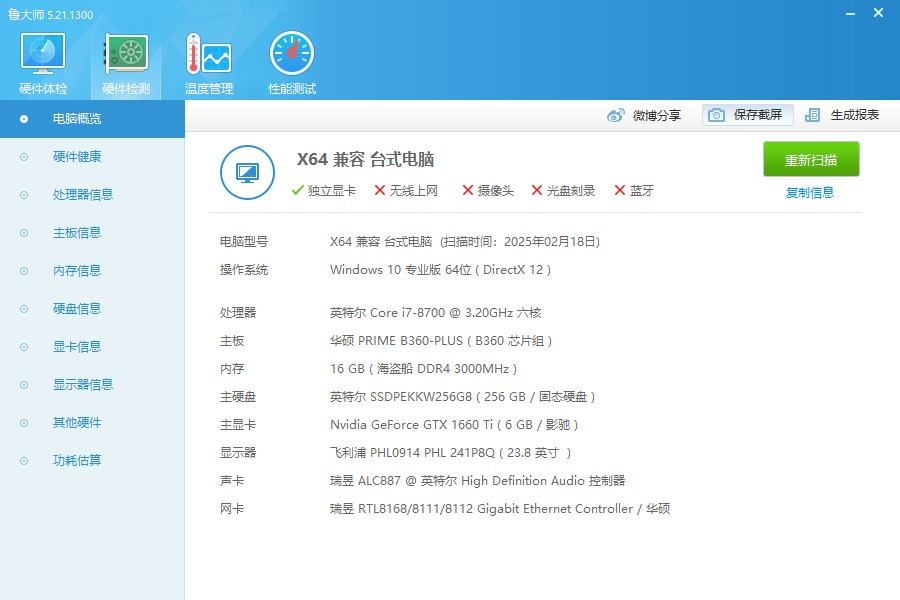The image size is (900, 600).
Task: Close the 鲁大师 window
Action: click(x=878, y=13)
